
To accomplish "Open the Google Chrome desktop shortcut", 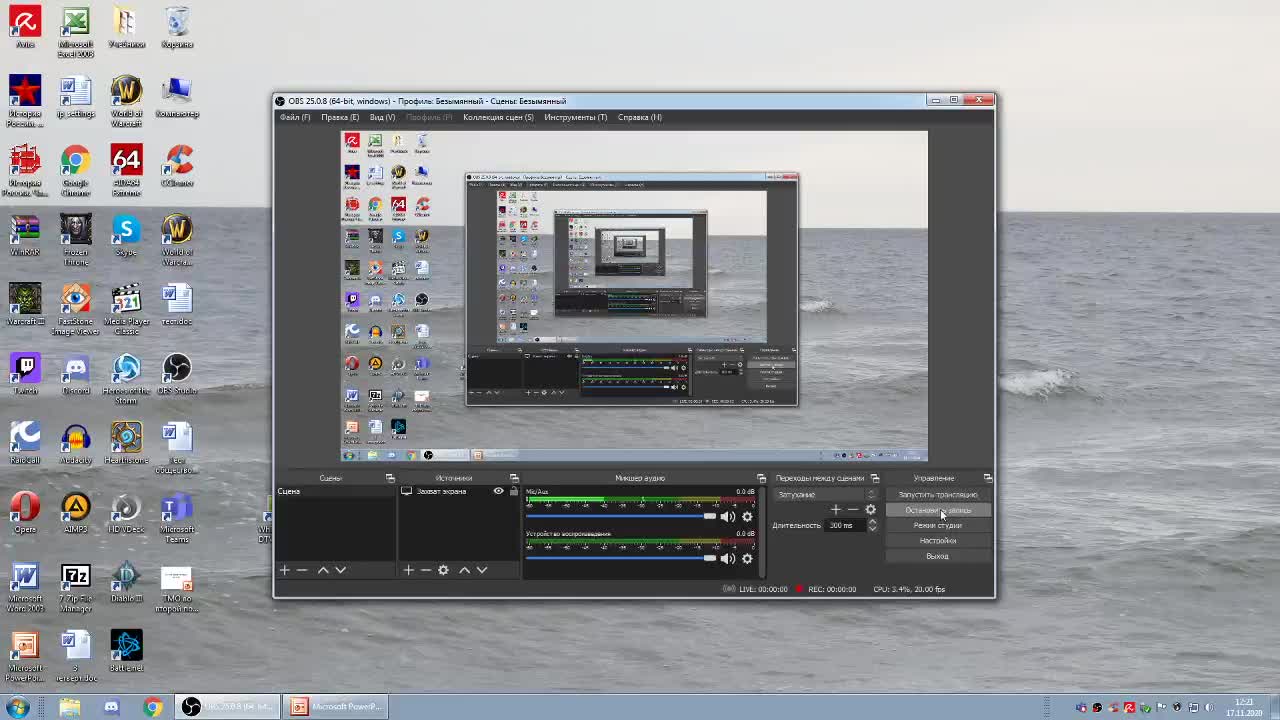I will pyautogui.click(x=75, y=172).
